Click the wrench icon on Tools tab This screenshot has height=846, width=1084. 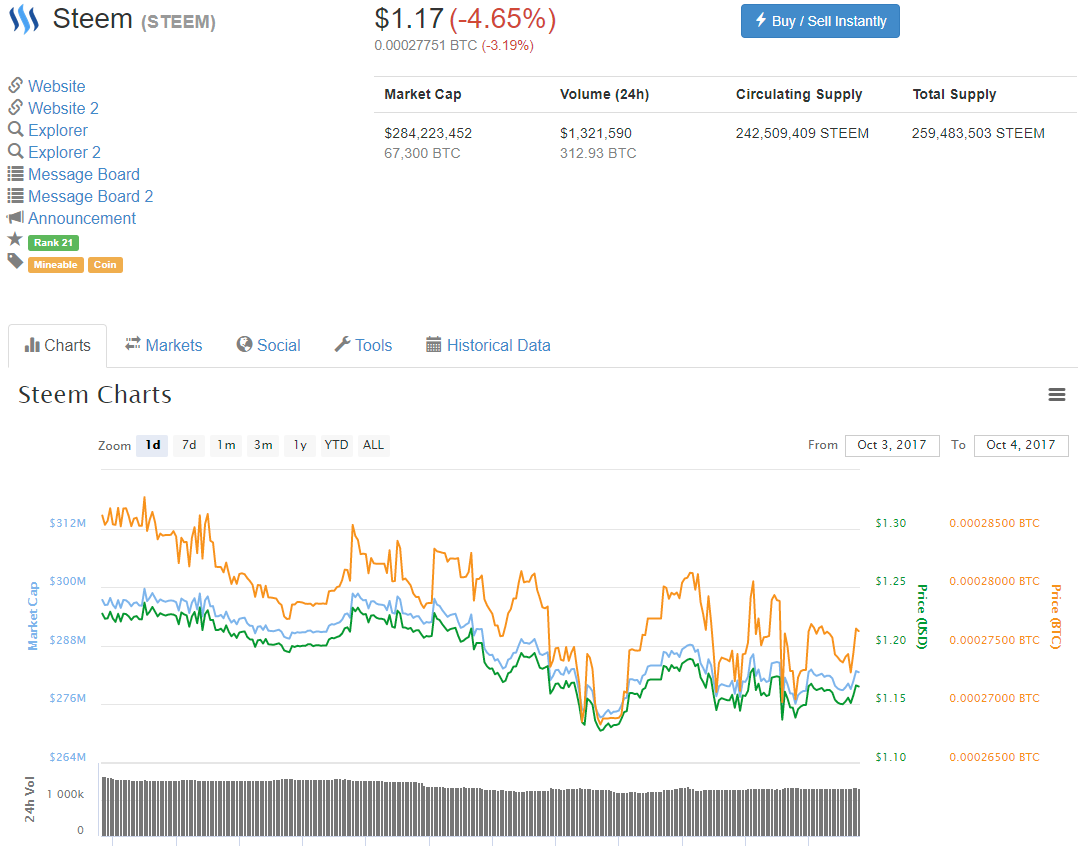coord(342,344)
